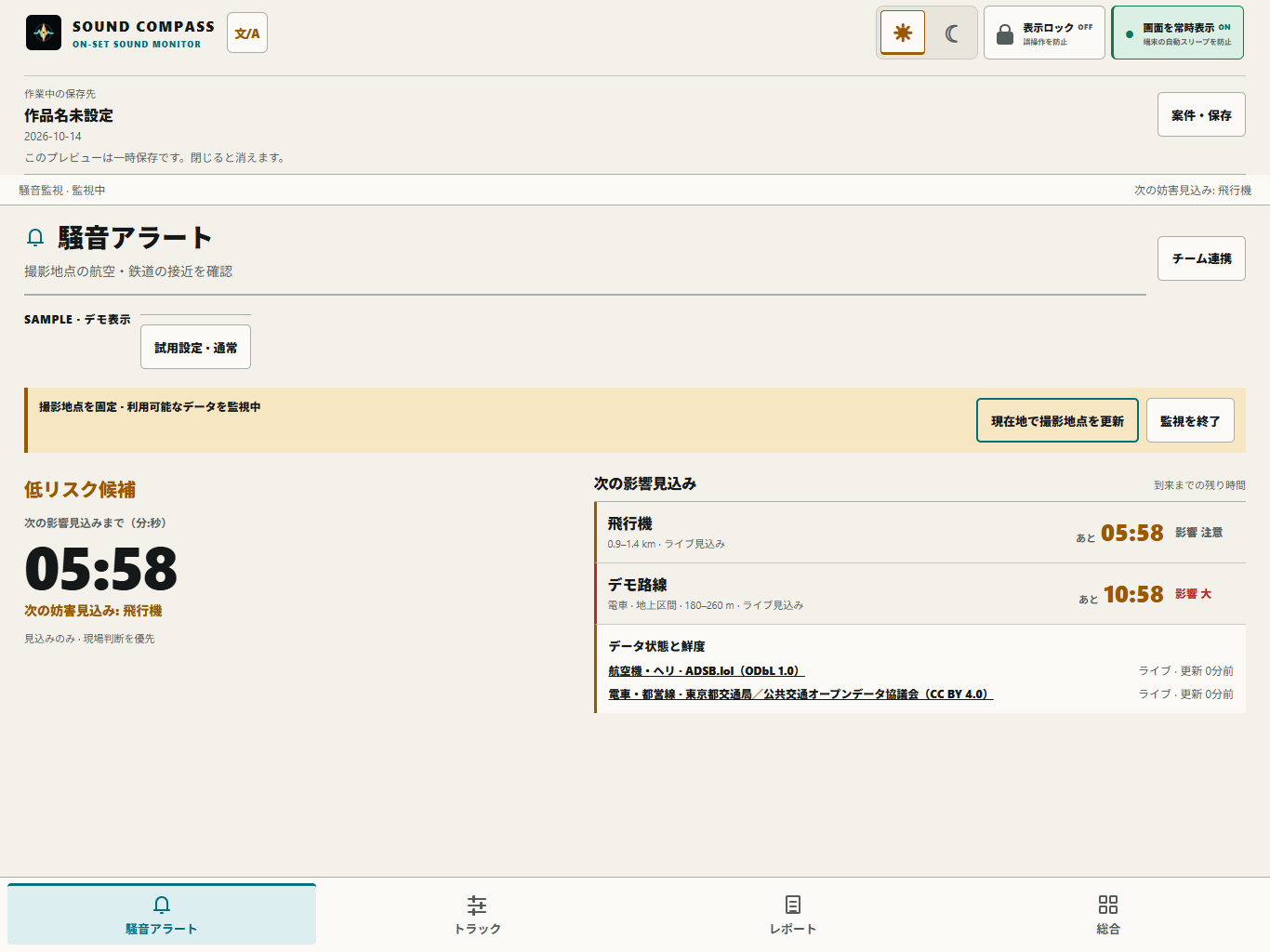Open the ADSB.lol aircraft data source link
The width and height of the screenshot is (1270, 952).
[x=707, y=670]
